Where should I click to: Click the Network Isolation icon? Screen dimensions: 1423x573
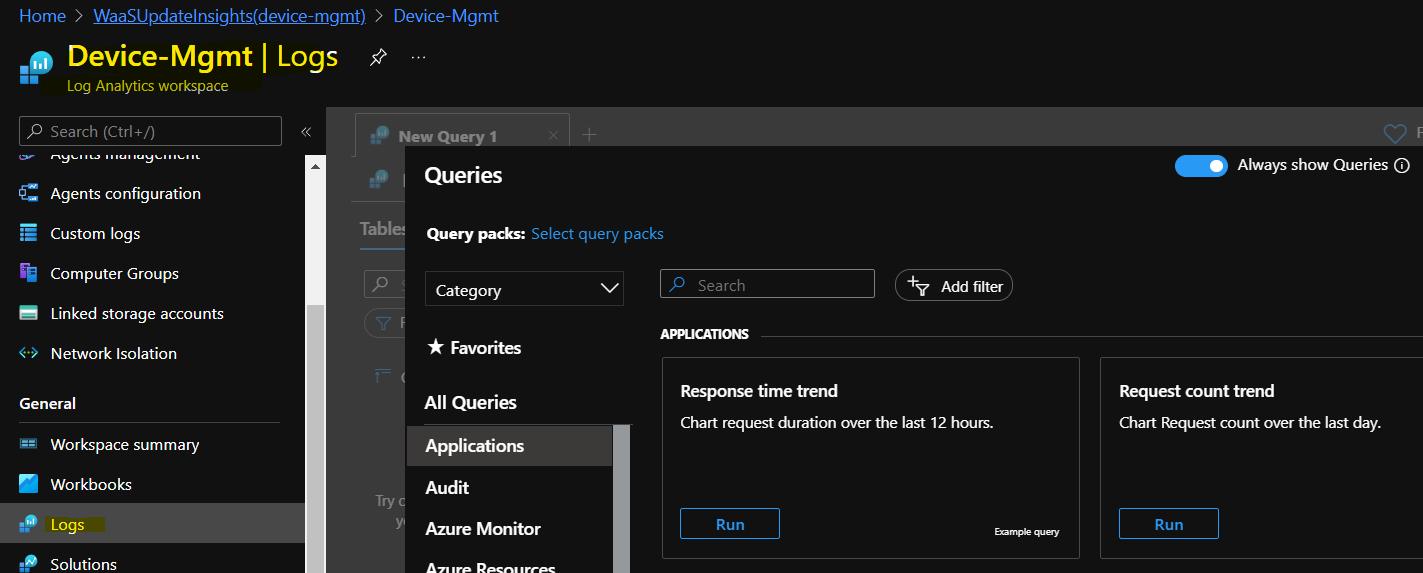tap(29, 353)
